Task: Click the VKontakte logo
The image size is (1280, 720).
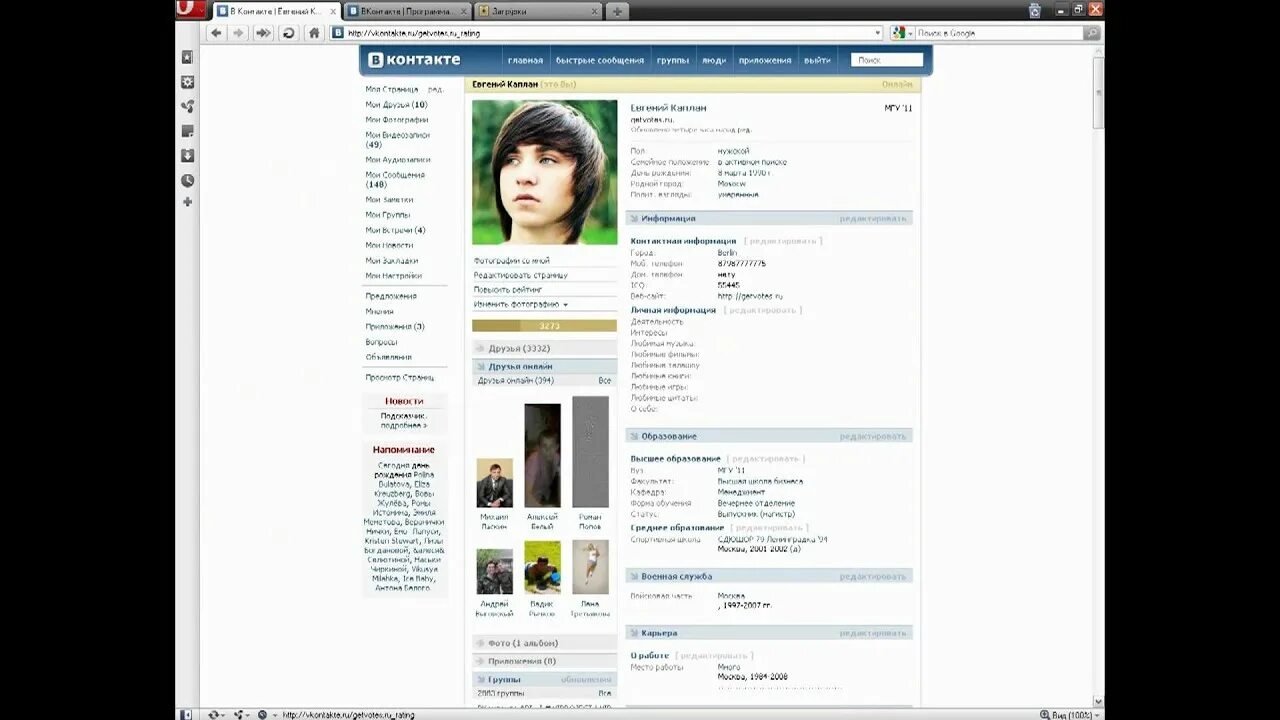Action: [x=415, y=60]
